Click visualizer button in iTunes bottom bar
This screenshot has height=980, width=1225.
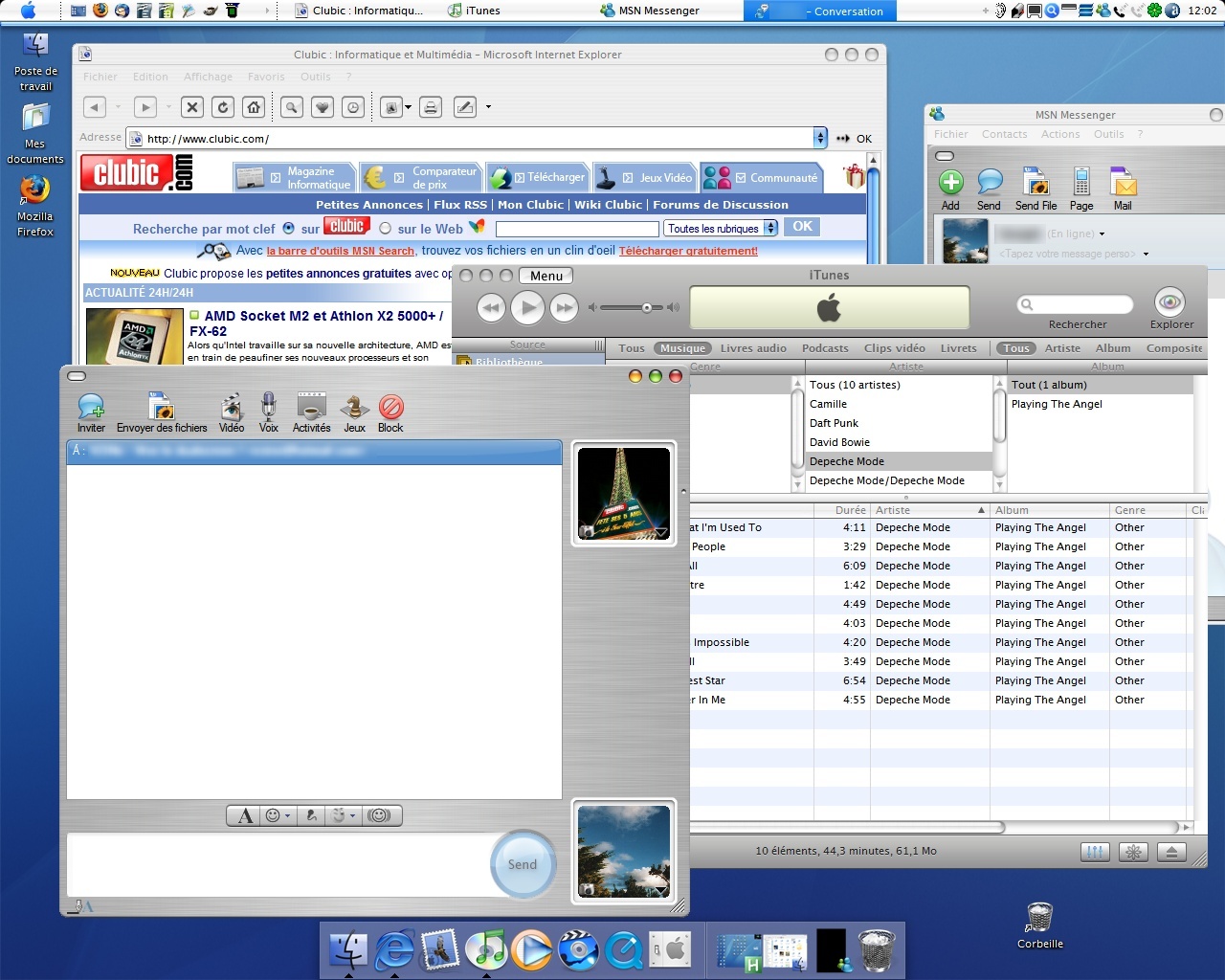pos(1133,852)
